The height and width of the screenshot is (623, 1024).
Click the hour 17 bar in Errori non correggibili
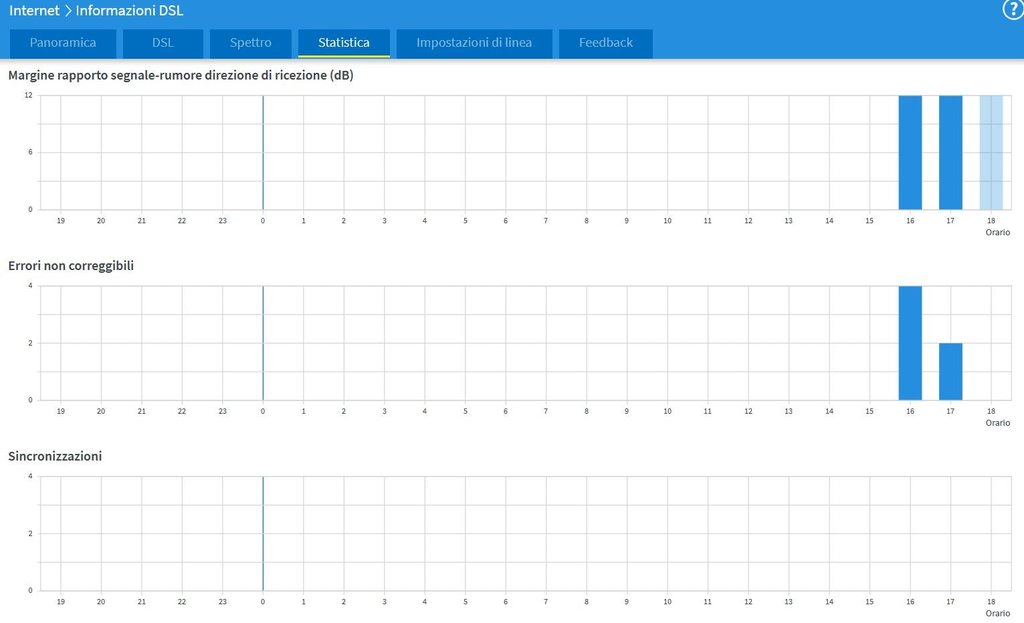(950, 371)
